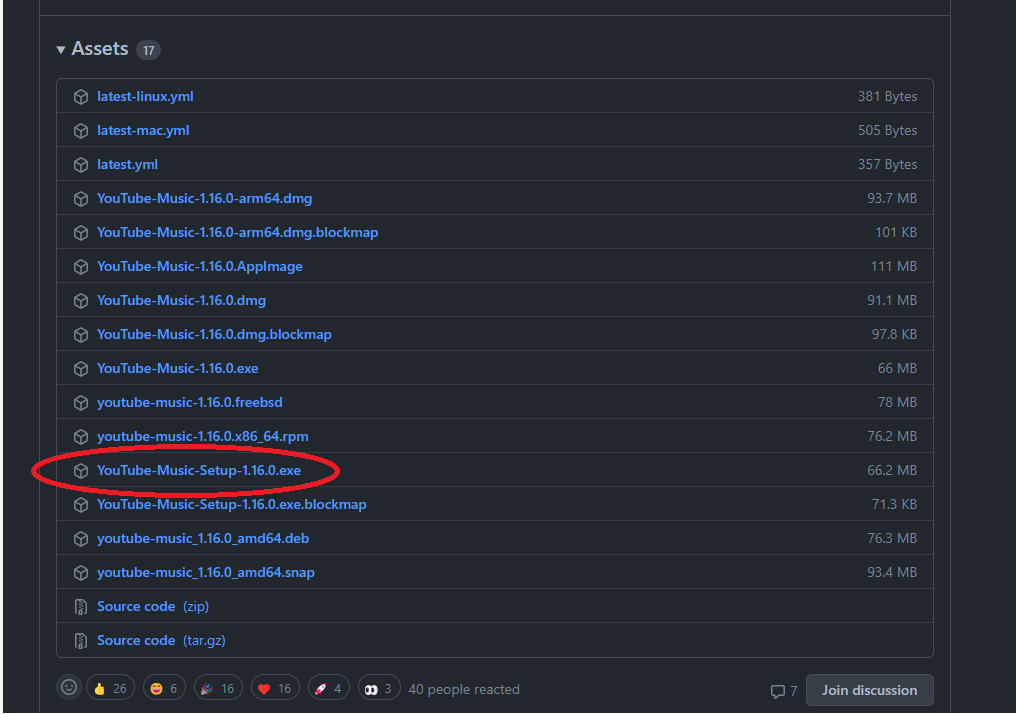The image size is (1016, 714).
Task: Click the archive icon beside Source code (tar.gz)
Action: point(81,641)
